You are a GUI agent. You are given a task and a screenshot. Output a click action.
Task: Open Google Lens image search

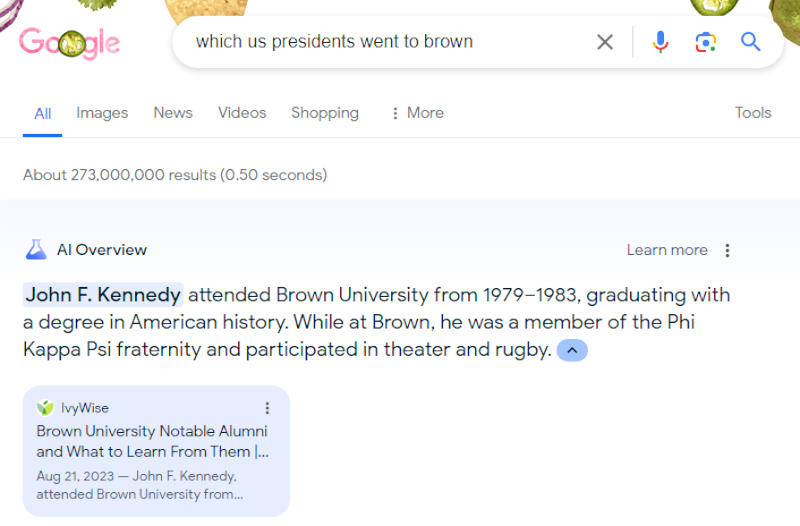pos(706,42)
